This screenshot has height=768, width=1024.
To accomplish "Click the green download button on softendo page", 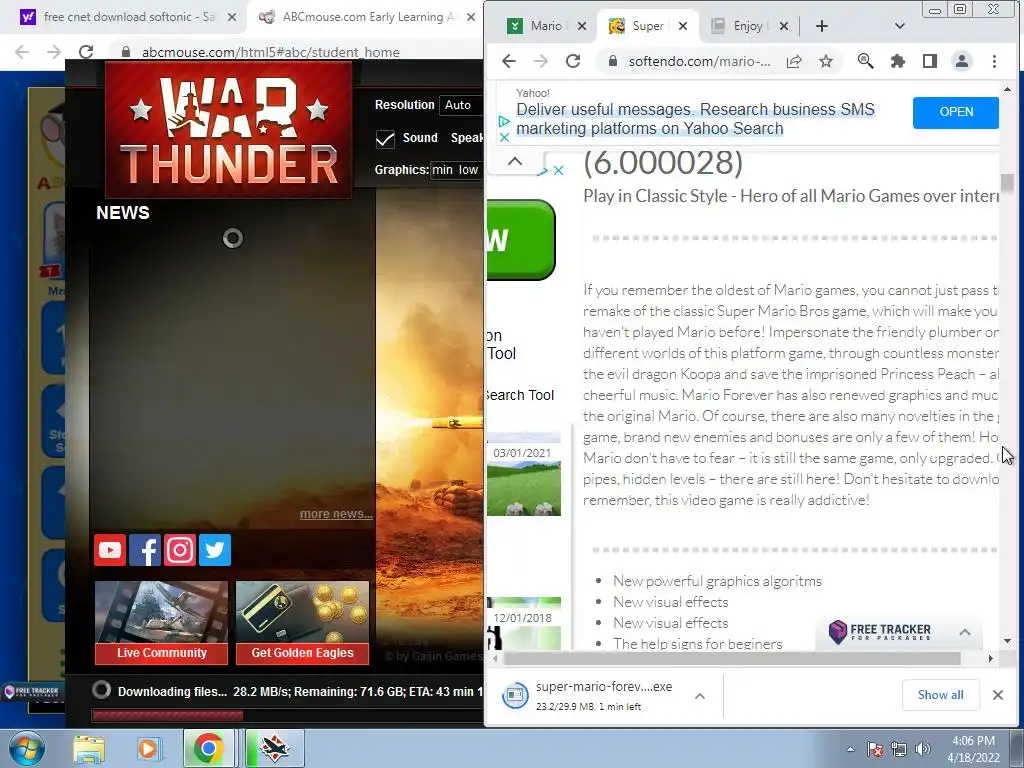I will 521,240.
